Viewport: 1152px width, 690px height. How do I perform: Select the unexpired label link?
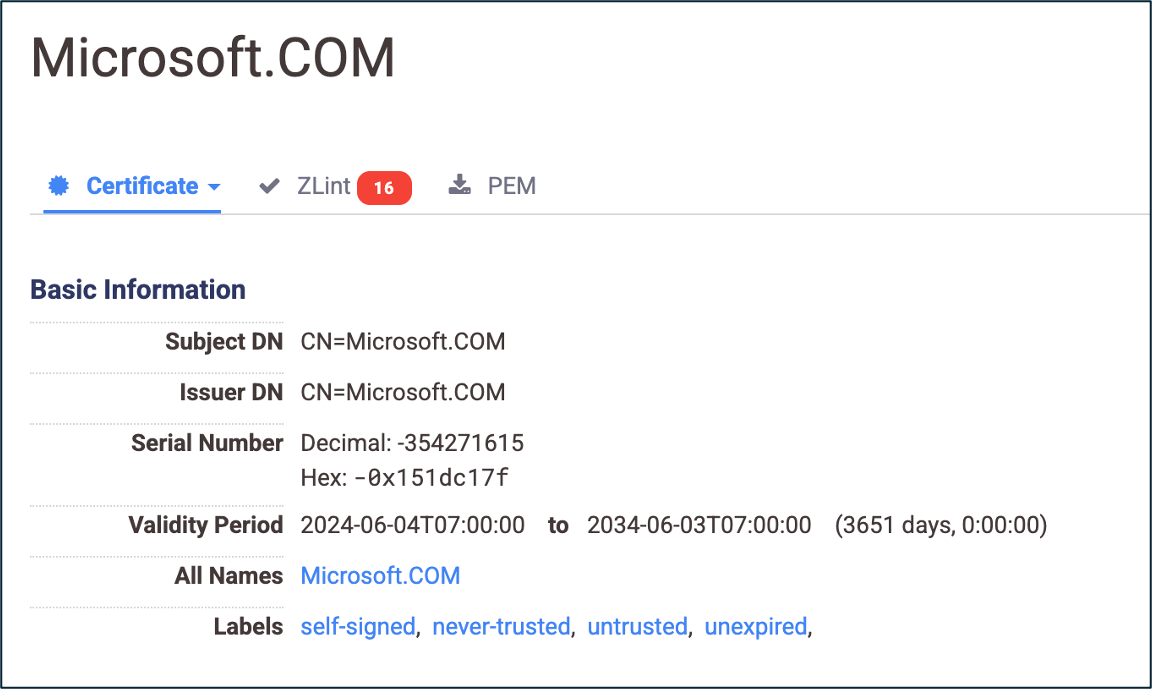click(755, 627)
